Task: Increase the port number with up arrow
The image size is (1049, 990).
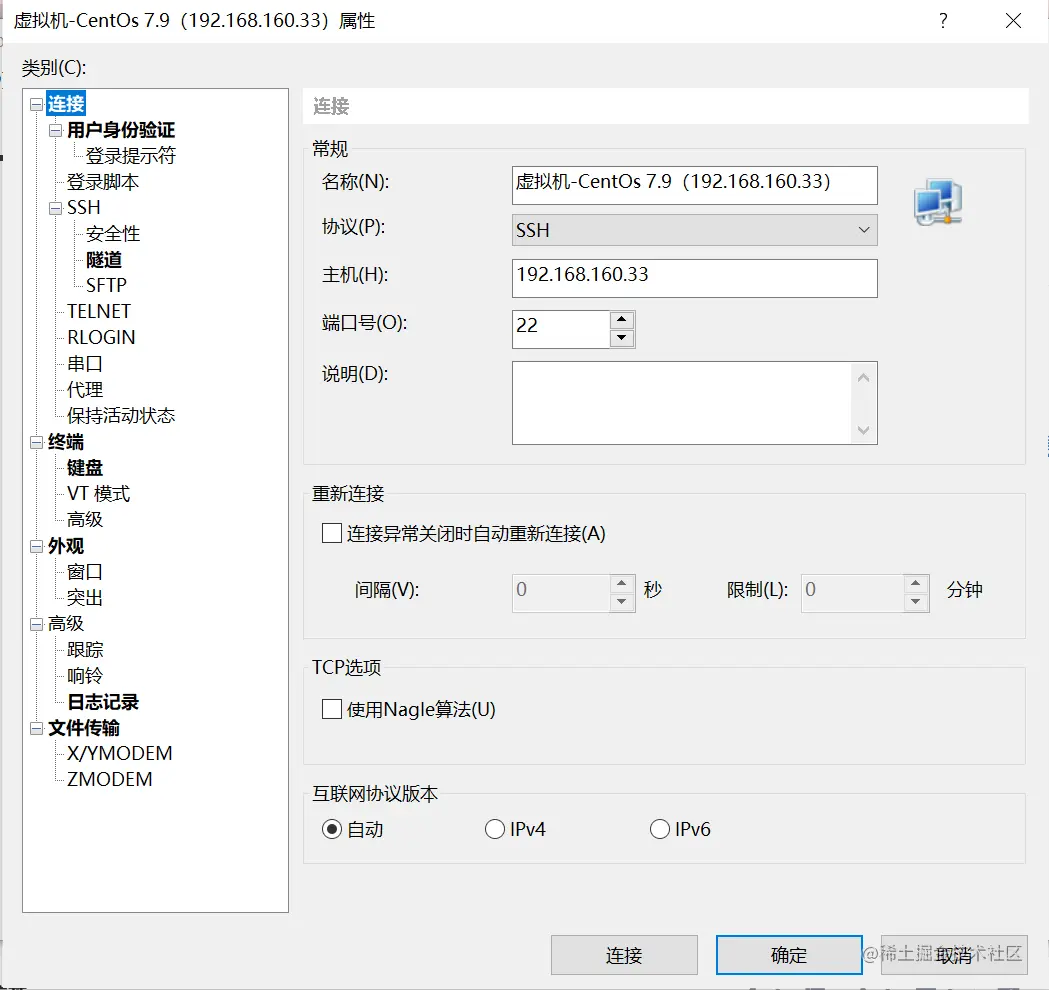Action: tap(622, 320)
